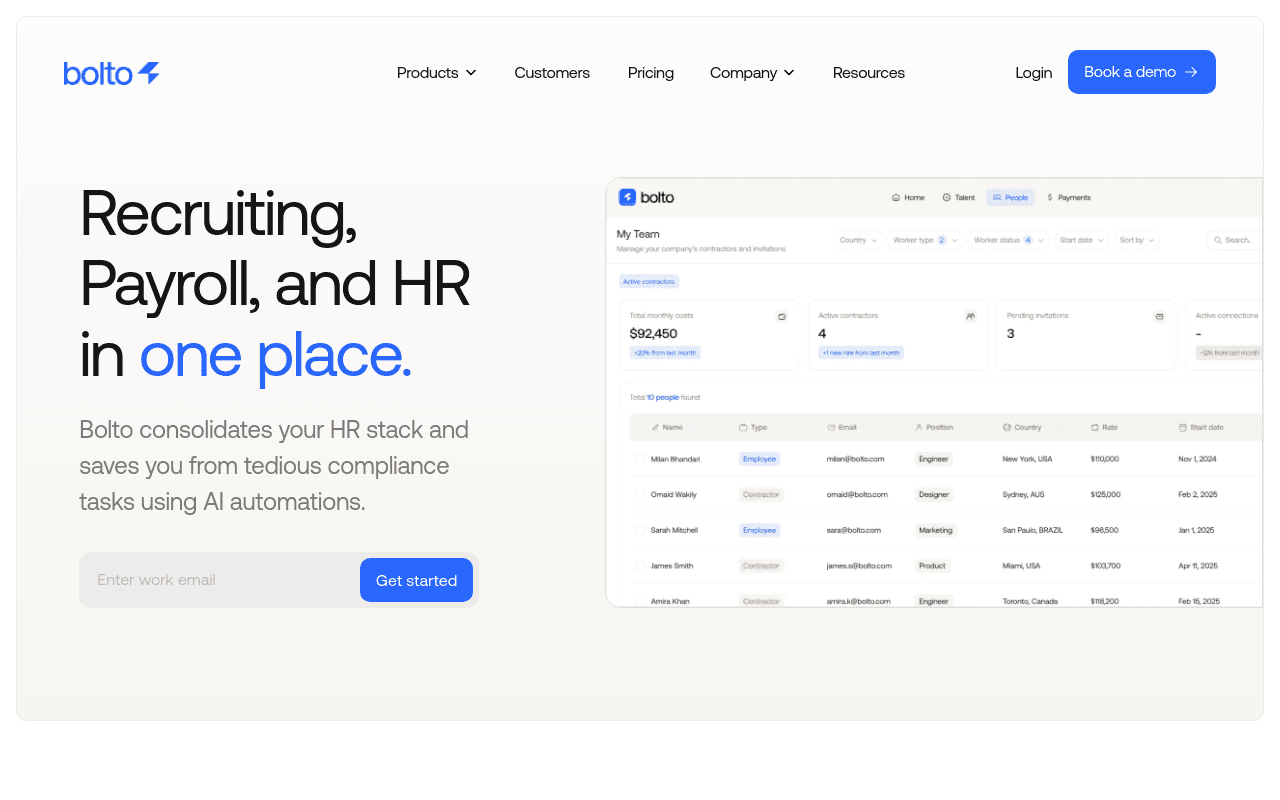Click the bolto lightning logo in header
Image resolution: width=1280 pixels, height=800 pixels.
(111, 73)
